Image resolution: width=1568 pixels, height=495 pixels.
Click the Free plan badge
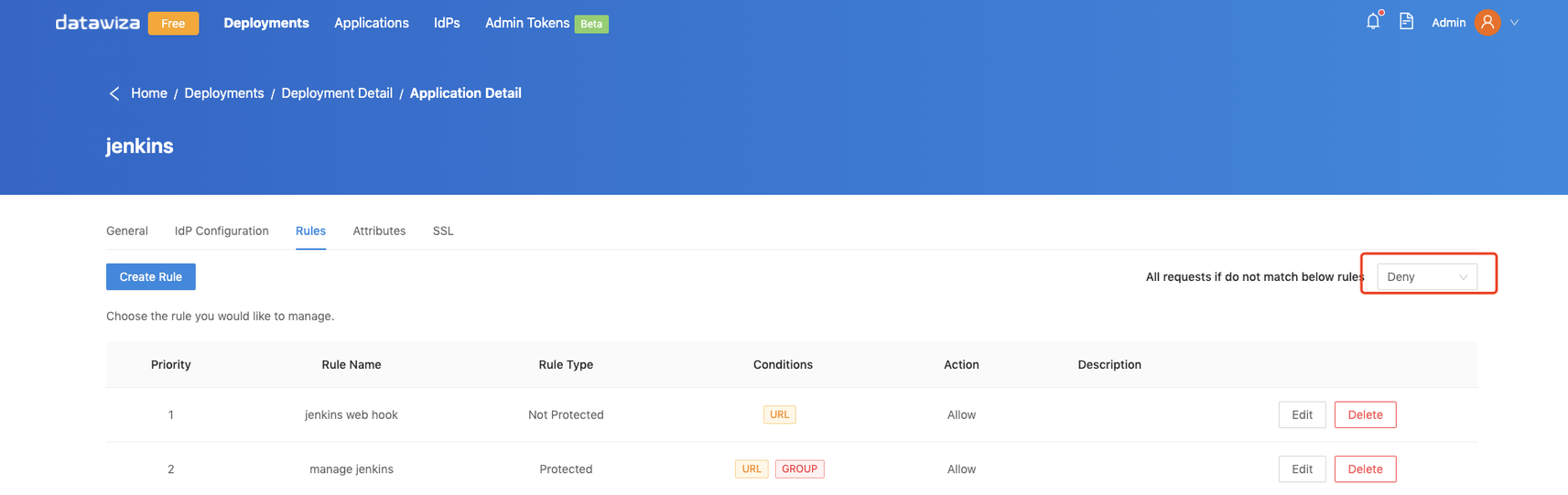pyautogui.click(x=173, y=23)
